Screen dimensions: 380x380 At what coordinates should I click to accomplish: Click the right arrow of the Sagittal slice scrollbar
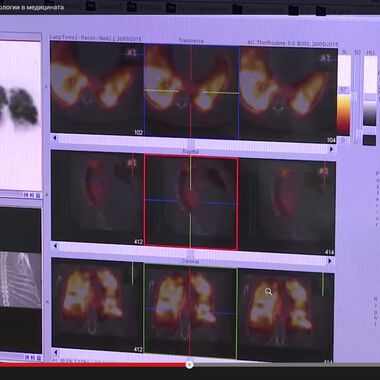(330, 261)
